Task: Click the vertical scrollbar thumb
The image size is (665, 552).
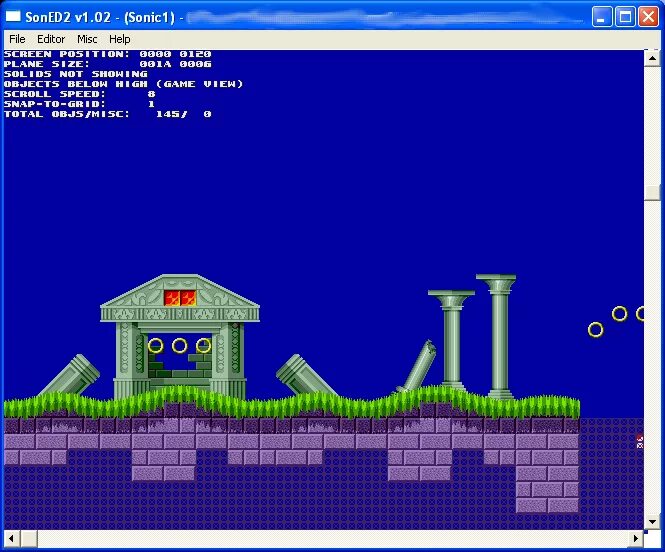Action: [652, 192]
